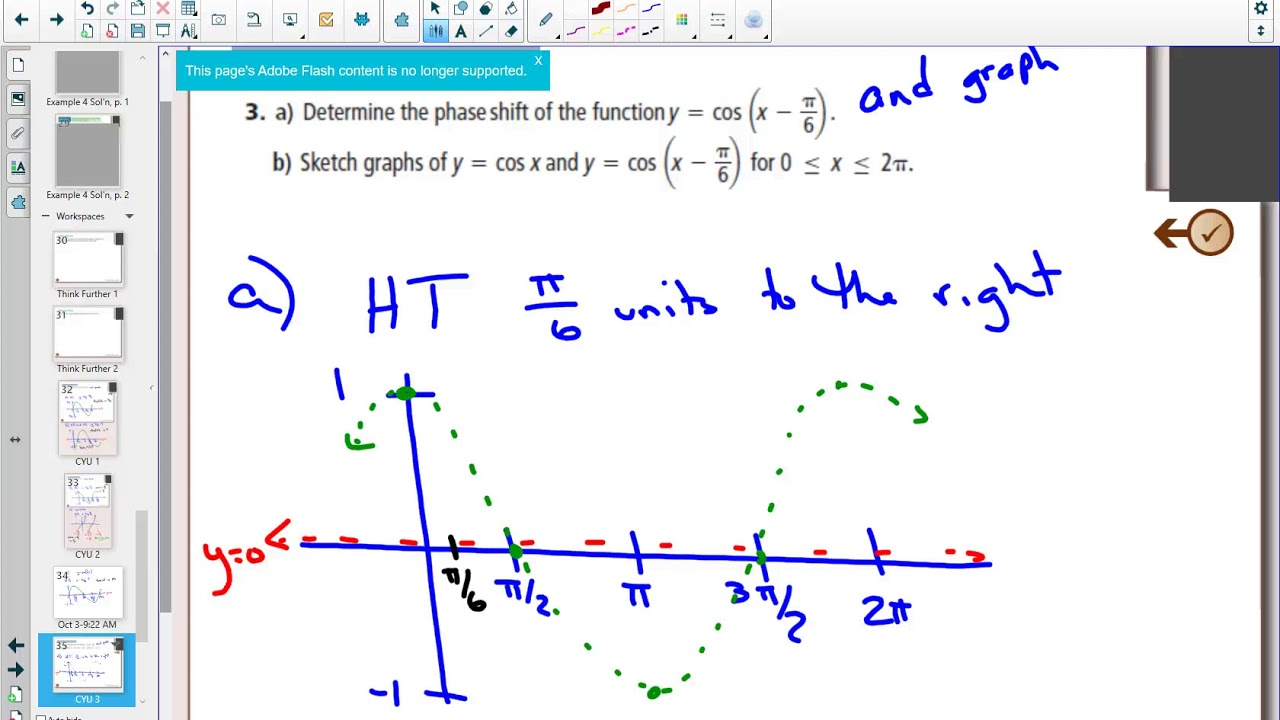Open the Add-ons tab in sidebar
Image resolution: width=1280 pixels, height=720 pixels.
click(x=18, y=202)
